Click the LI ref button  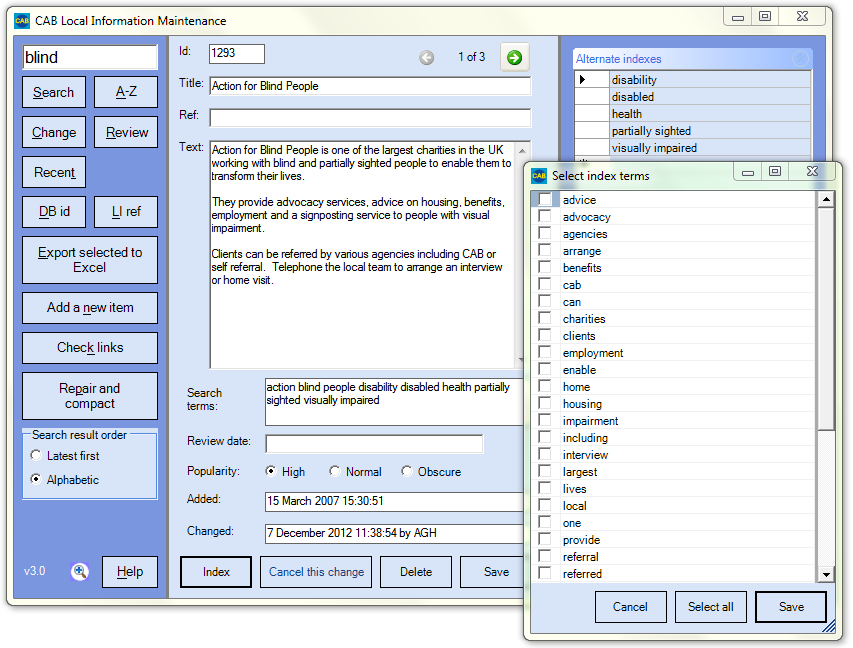tap(126, 212)
